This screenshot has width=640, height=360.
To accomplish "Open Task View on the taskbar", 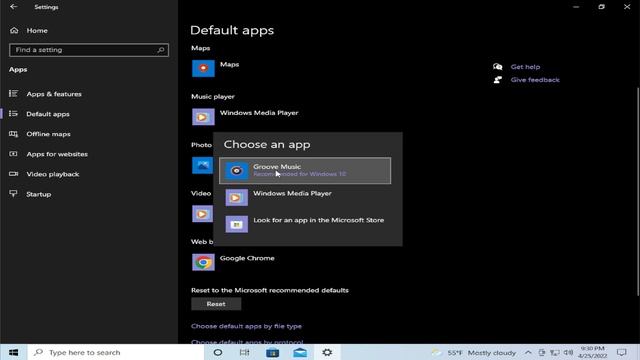I will pos(244,352).
